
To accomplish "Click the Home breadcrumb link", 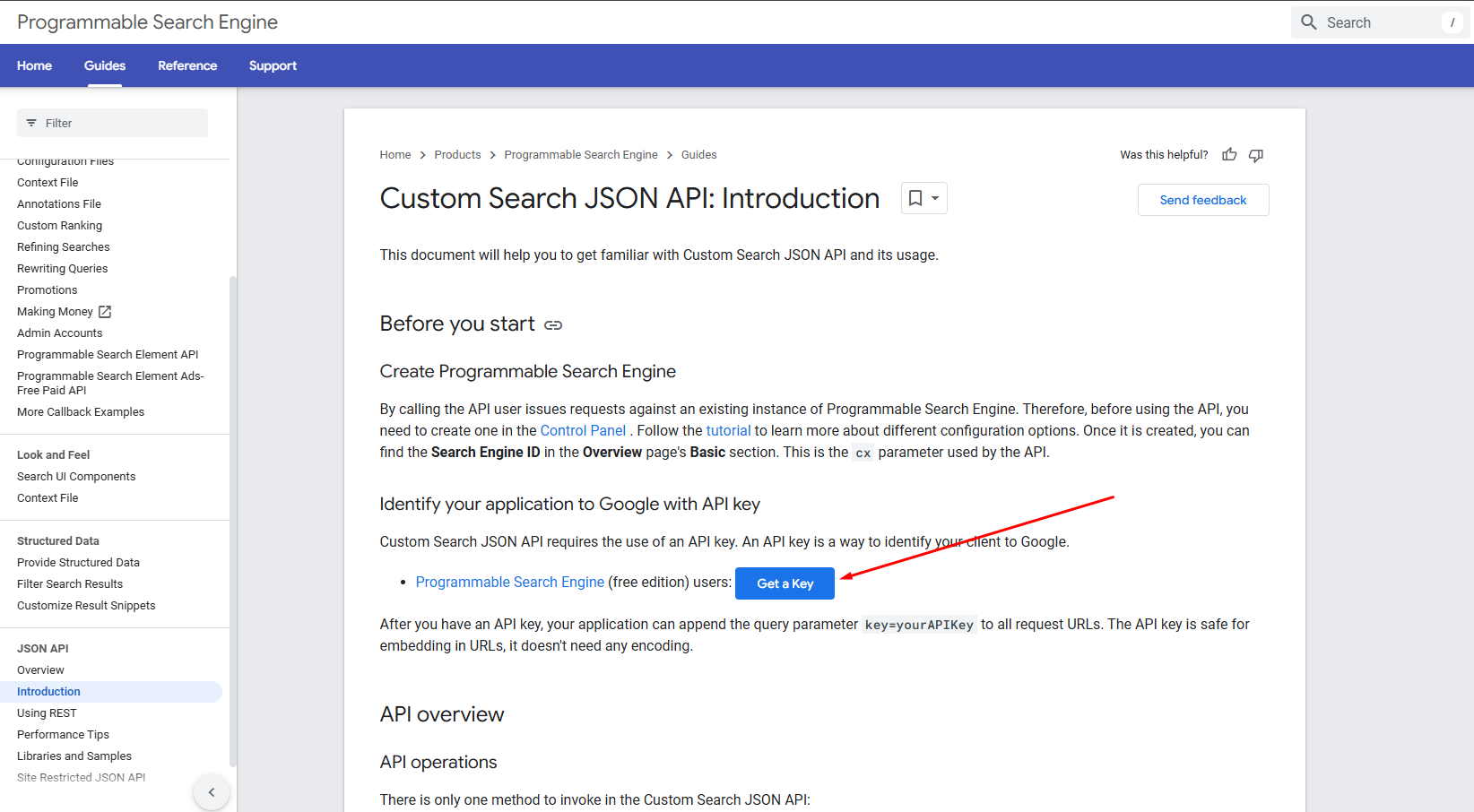I will (395, 155).
